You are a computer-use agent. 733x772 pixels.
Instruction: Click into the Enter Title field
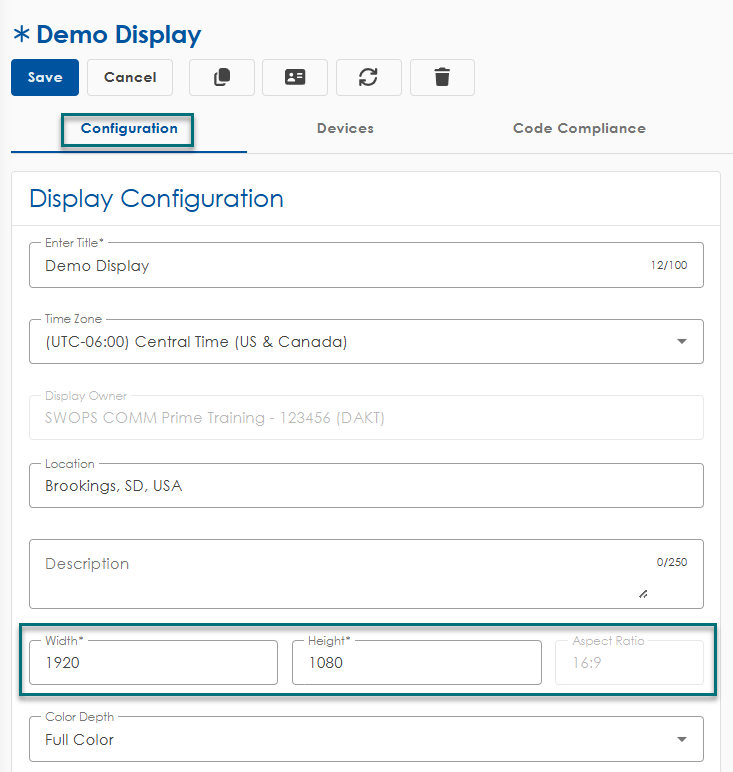tap(340, 266)
